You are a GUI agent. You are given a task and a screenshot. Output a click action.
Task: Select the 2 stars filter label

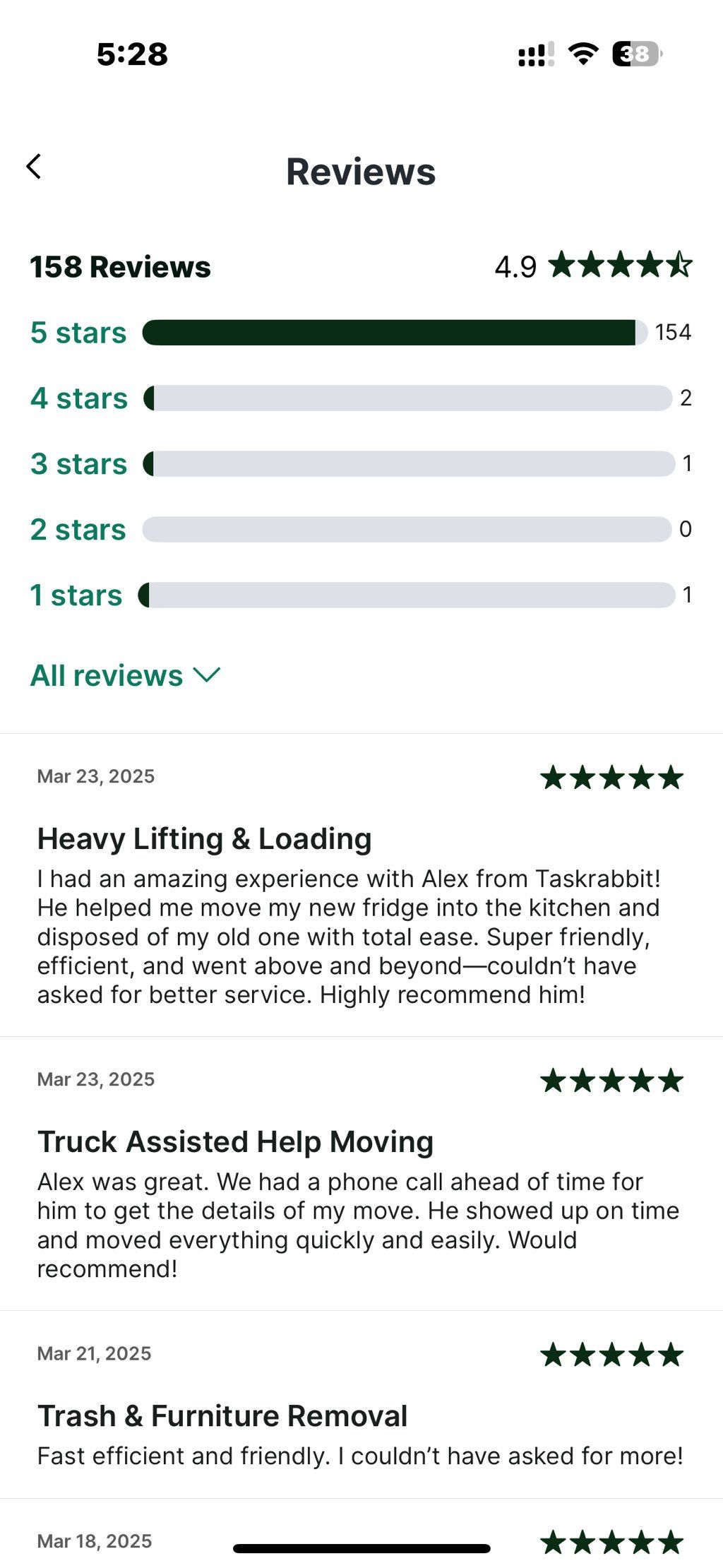(78, 530)
